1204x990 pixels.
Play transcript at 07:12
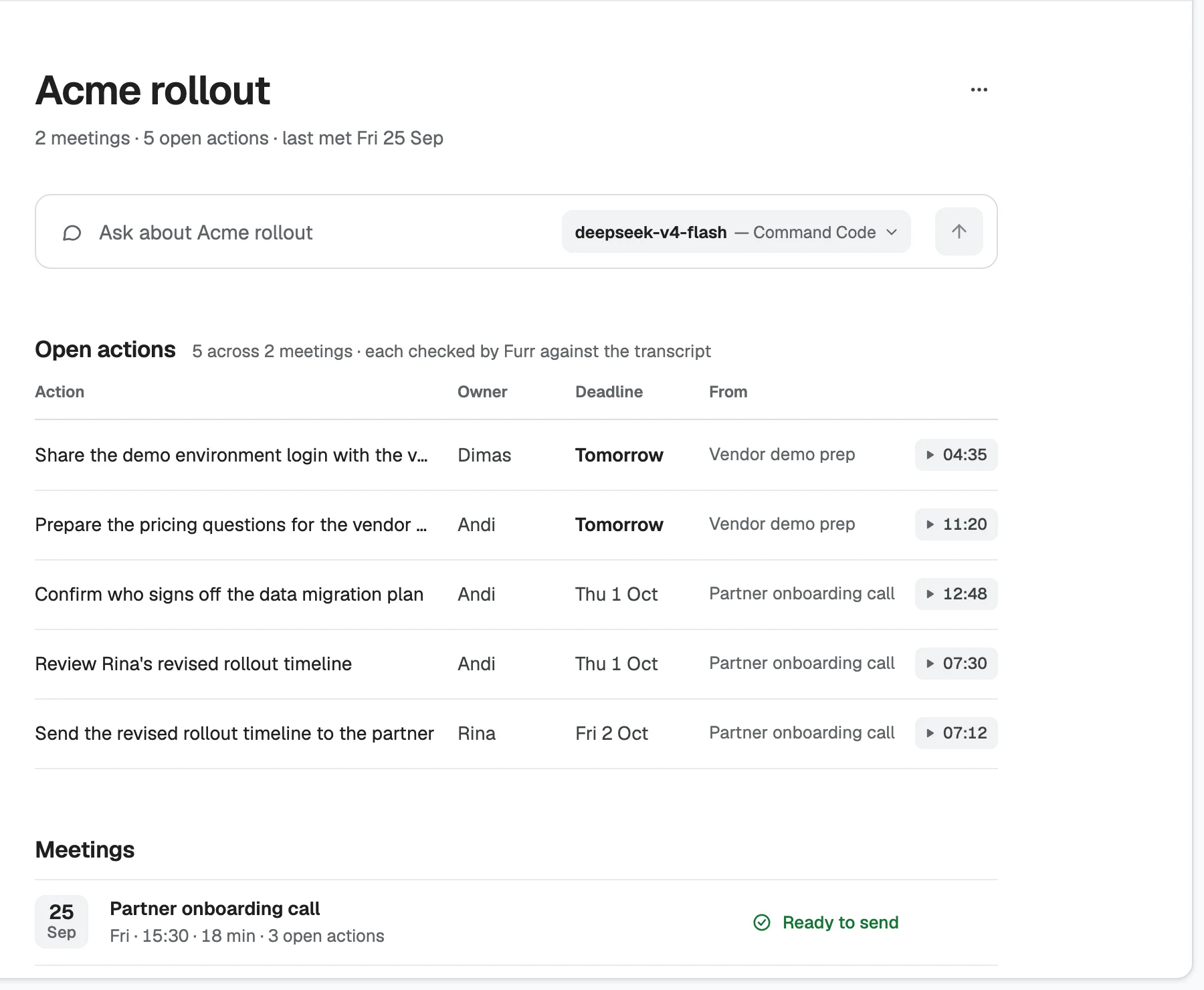pyautogui.click(x=956, y=733)
